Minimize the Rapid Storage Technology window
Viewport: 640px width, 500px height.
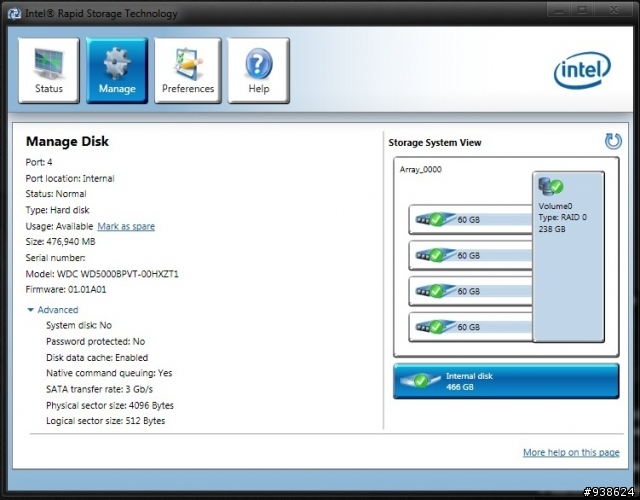point(559,10)
